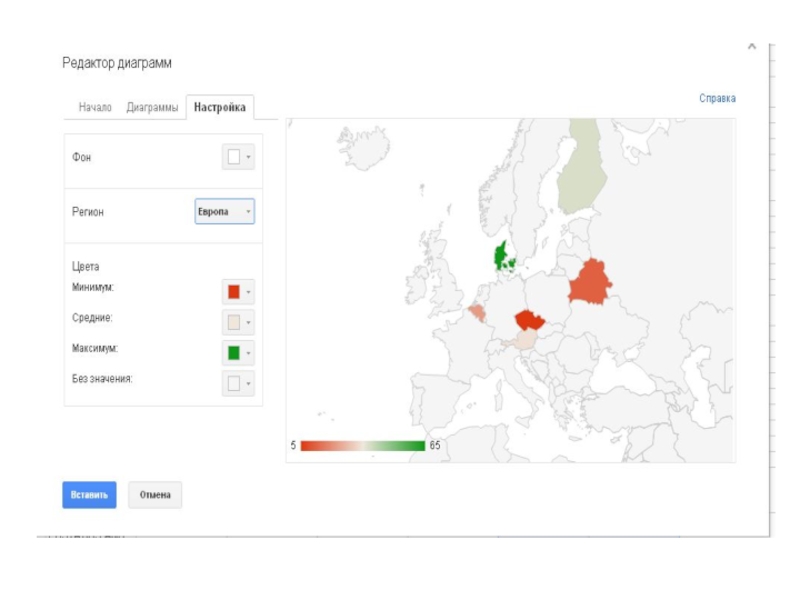The height and width of the screenshot is (600, 800).
Task: Click the red Czech Republic region
Action: click(x=527, y=320)
